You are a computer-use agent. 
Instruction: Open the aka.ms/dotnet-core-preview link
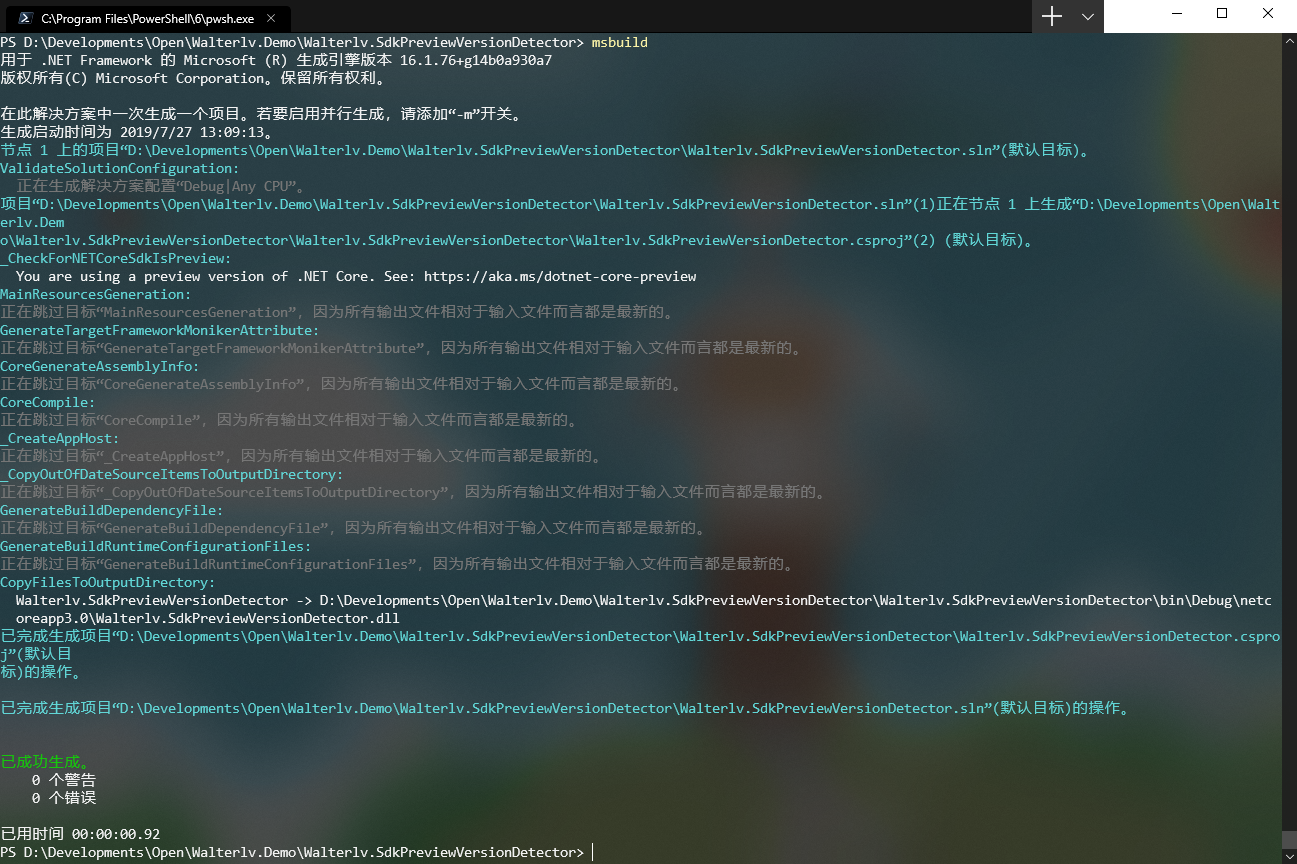click(x=560, y=276)
